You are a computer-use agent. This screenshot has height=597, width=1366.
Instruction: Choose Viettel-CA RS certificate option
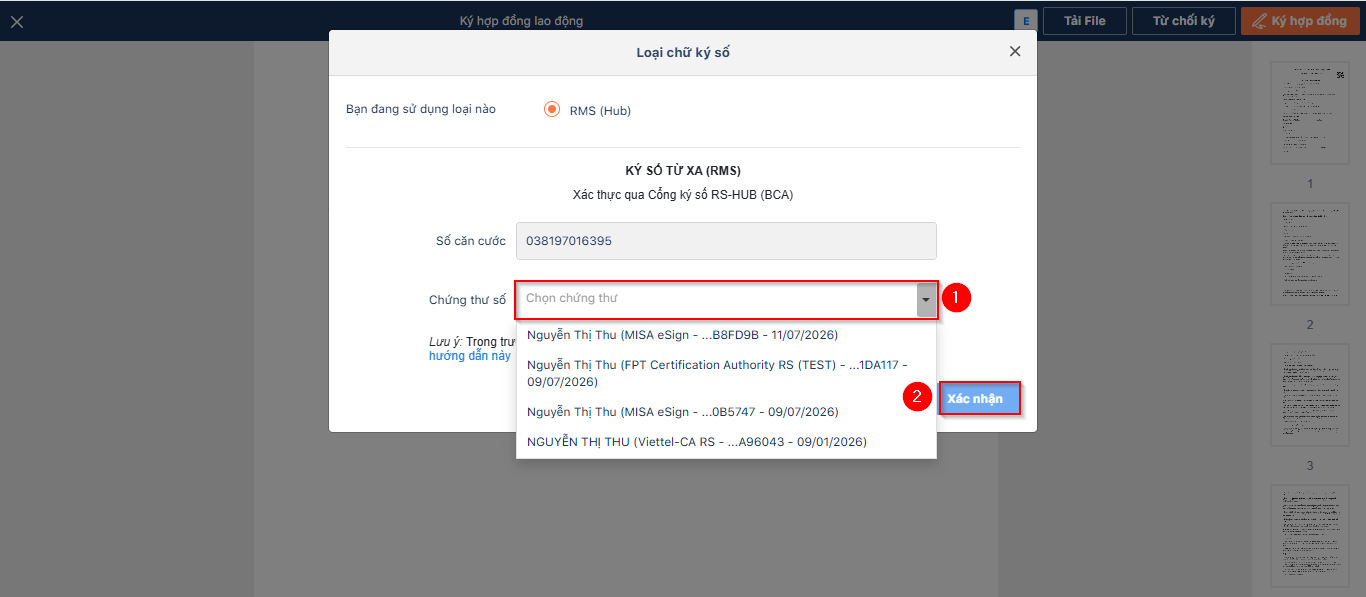pyautogui.click(x=696, y=442)
